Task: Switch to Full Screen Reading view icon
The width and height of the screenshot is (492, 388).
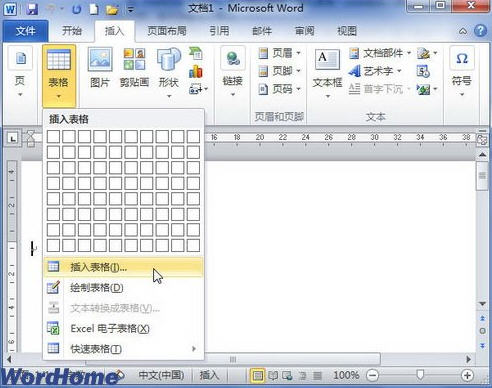Action: coord(273,376)
